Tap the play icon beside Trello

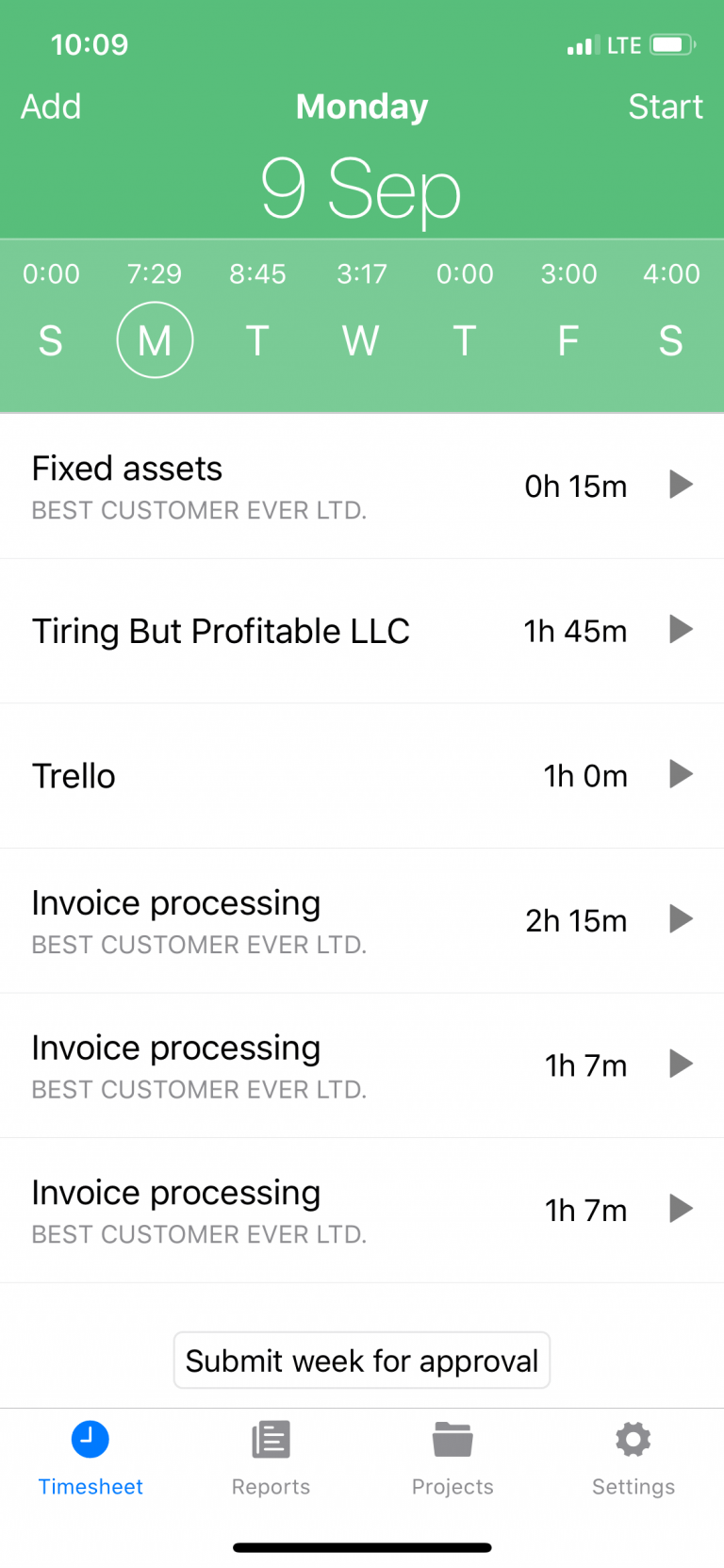[681, 774]
